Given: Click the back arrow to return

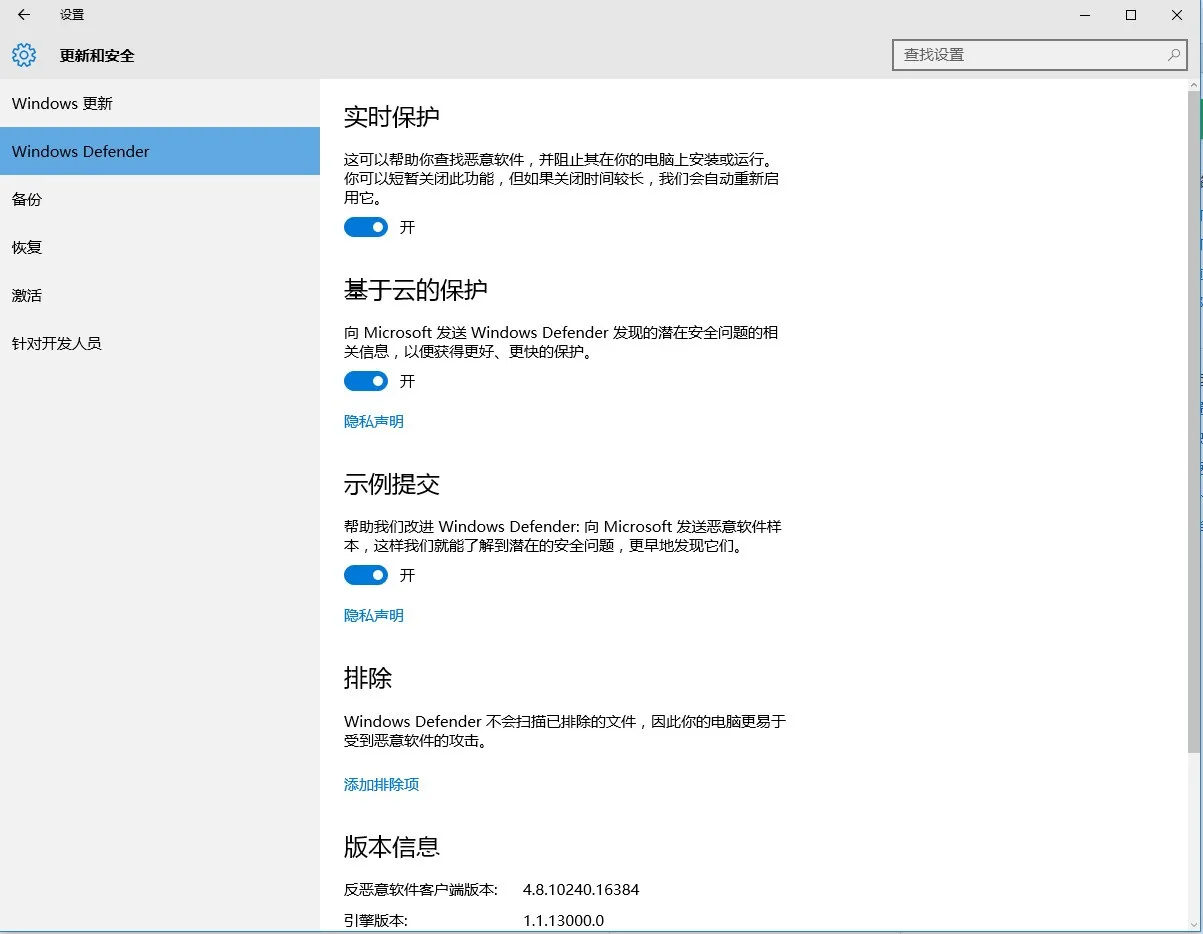Looking at the screenshot, I should (22, 15).
